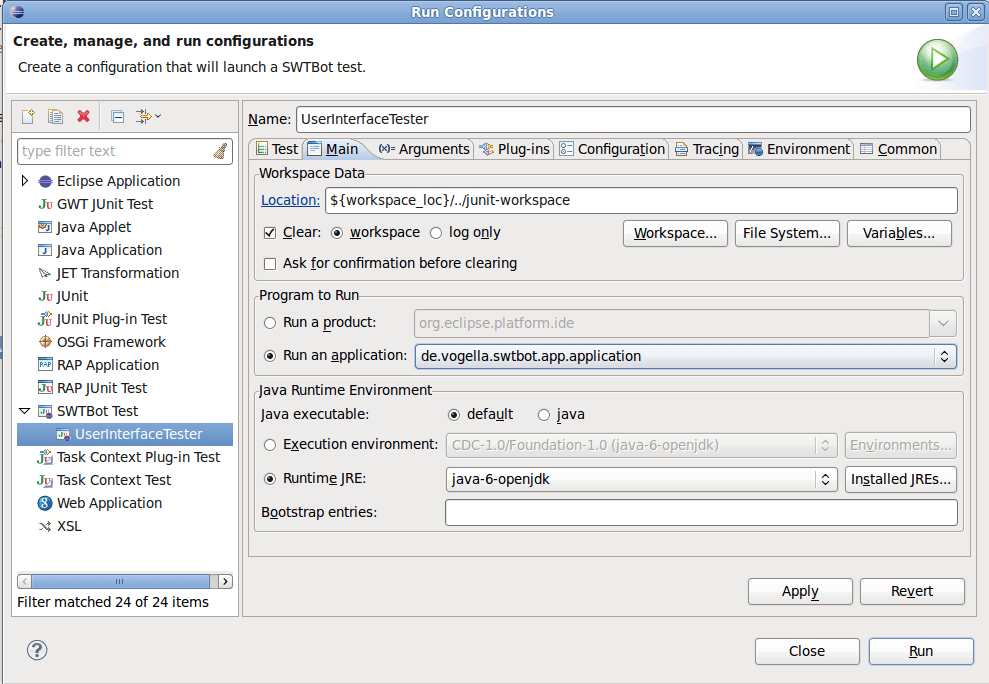Click the Revert button
Viewport: 989px width, 684px height.
pyautogui.click(x=912, y=591)
